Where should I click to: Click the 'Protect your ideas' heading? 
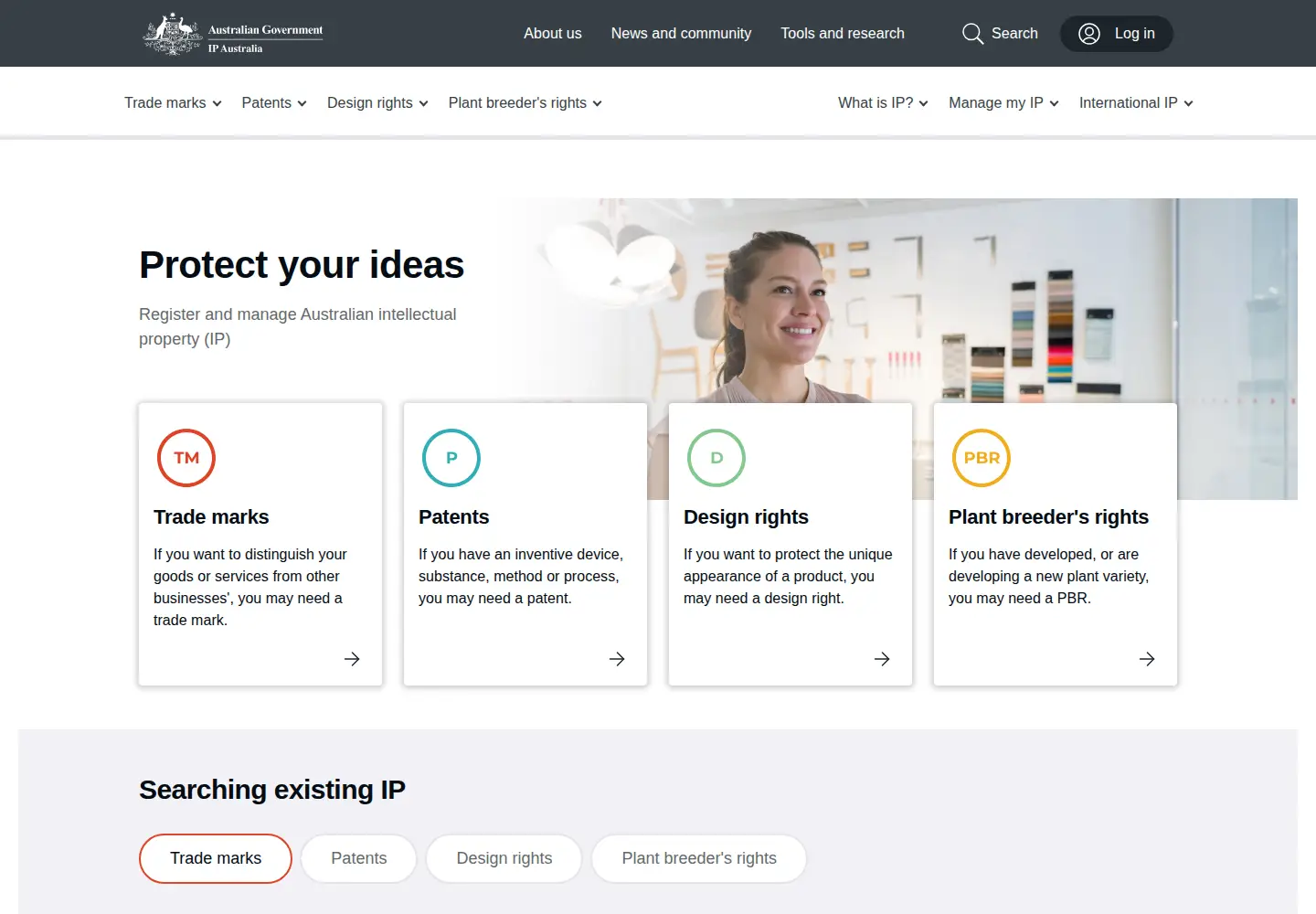pyautogui.click(x=302, y=265)
